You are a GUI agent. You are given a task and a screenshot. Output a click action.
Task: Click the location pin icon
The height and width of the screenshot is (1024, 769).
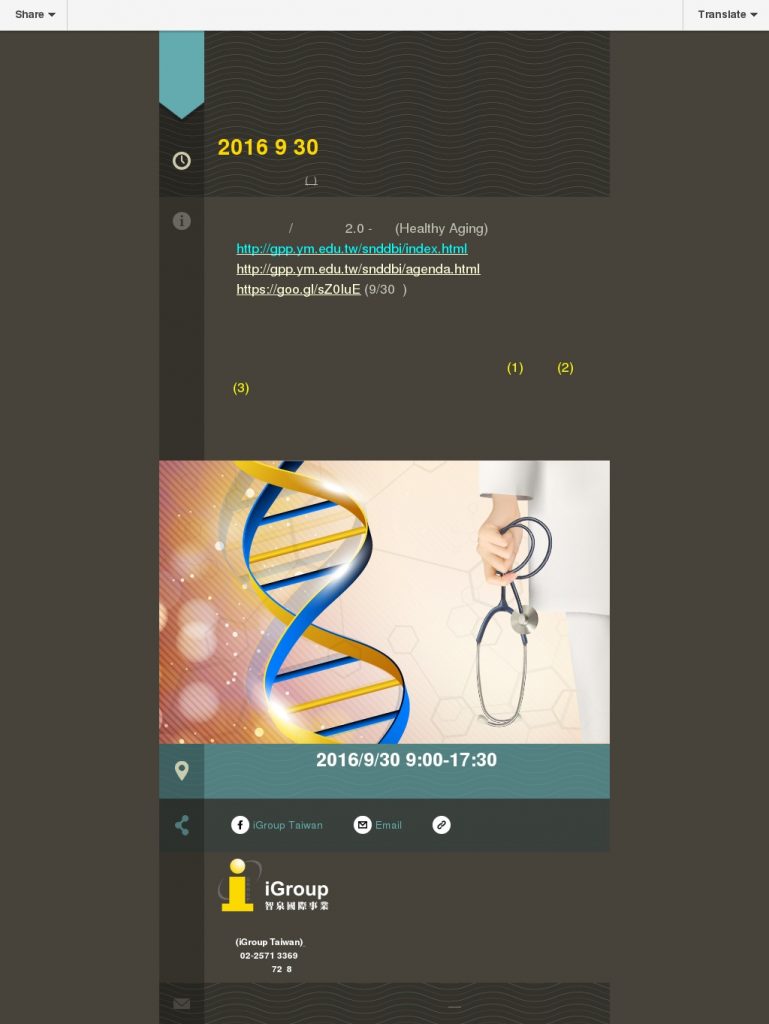pyautogui.click(x=181, y=771)
